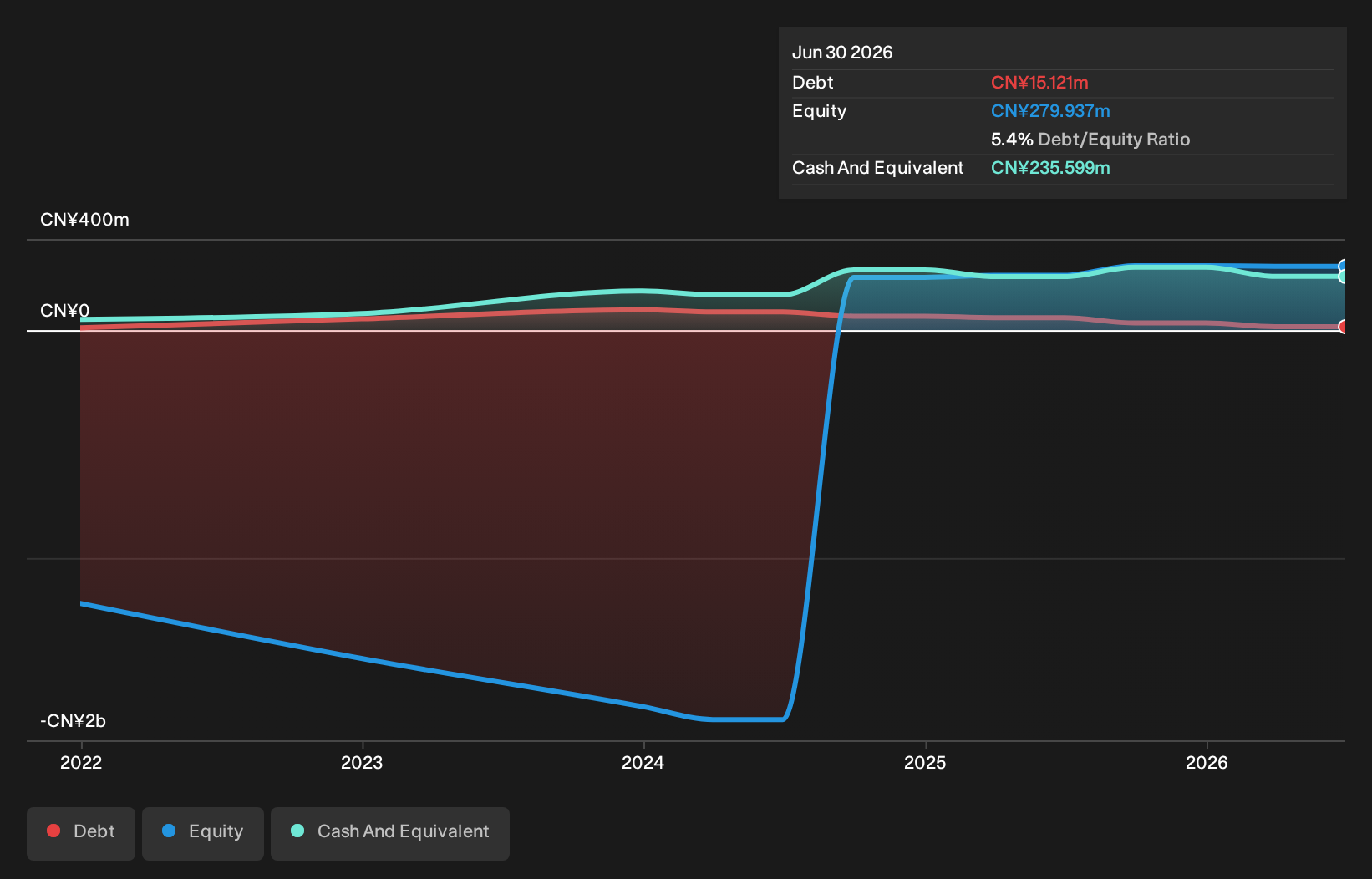Click the Equity row label in tooltip
The image size is (1372, 879).
(820, 111)
